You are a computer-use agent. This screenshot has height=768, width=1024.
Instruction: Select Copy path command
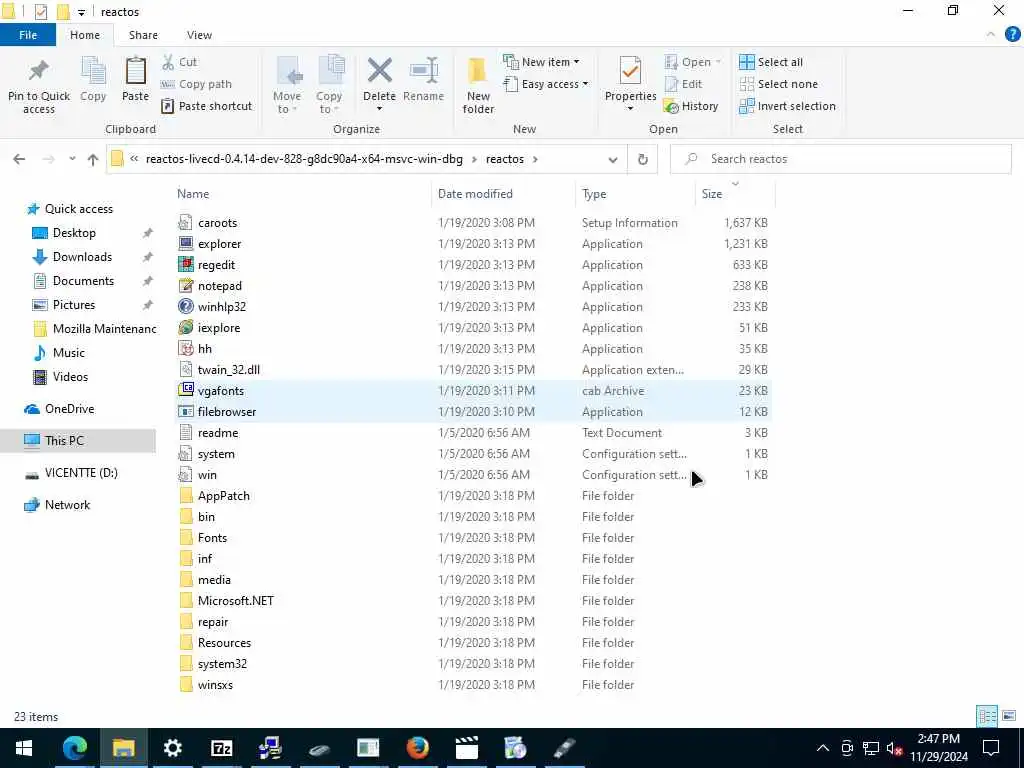[197, 84]
